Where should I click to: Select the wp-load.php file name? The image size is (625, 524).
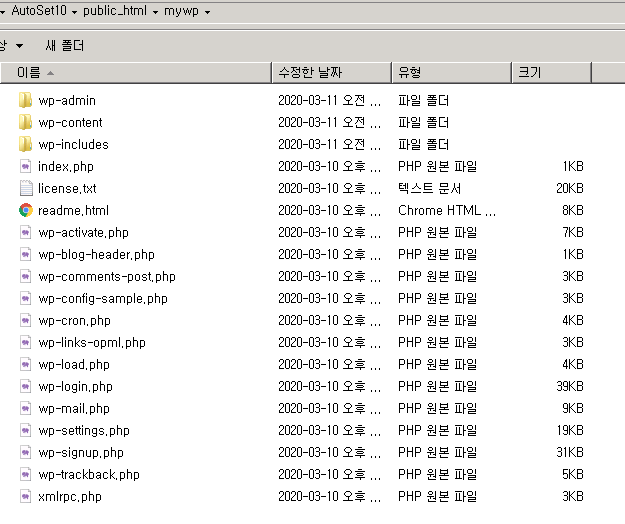(74, 365)
